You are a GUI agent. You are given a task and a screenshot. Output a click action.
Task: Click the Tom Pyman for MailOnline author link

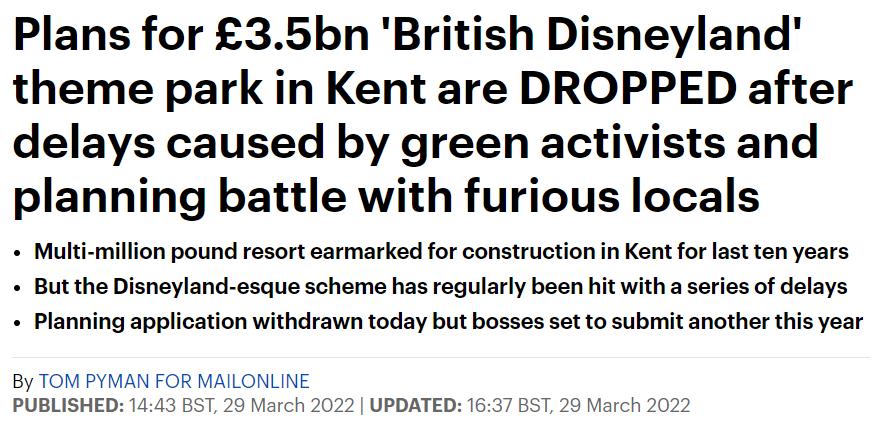[x=174, y=382]
